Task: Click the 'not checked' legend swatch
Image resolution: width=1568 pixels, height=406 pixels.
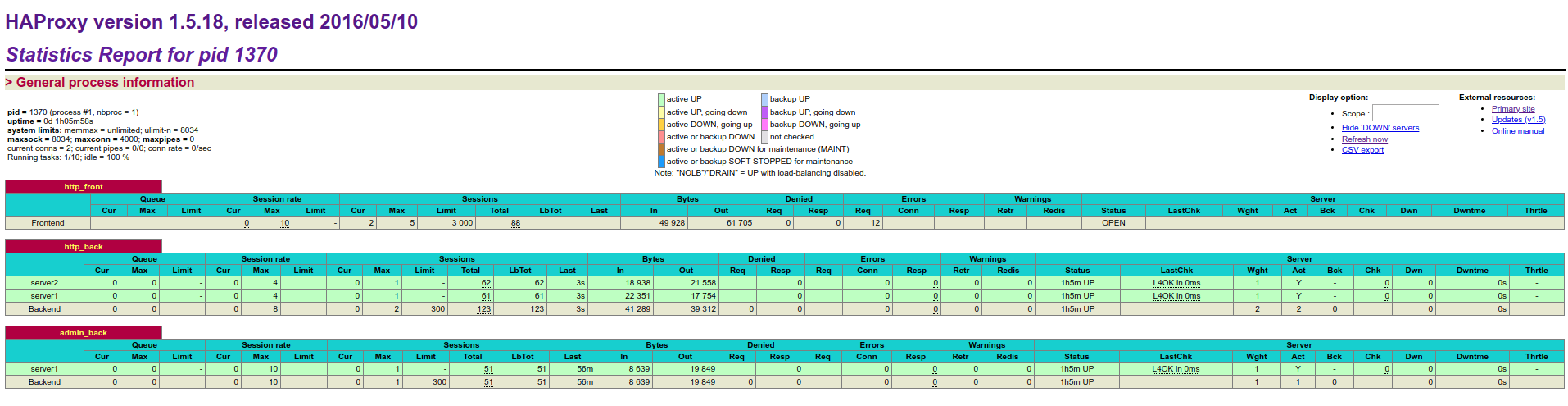Action: [x=764, y=137]
